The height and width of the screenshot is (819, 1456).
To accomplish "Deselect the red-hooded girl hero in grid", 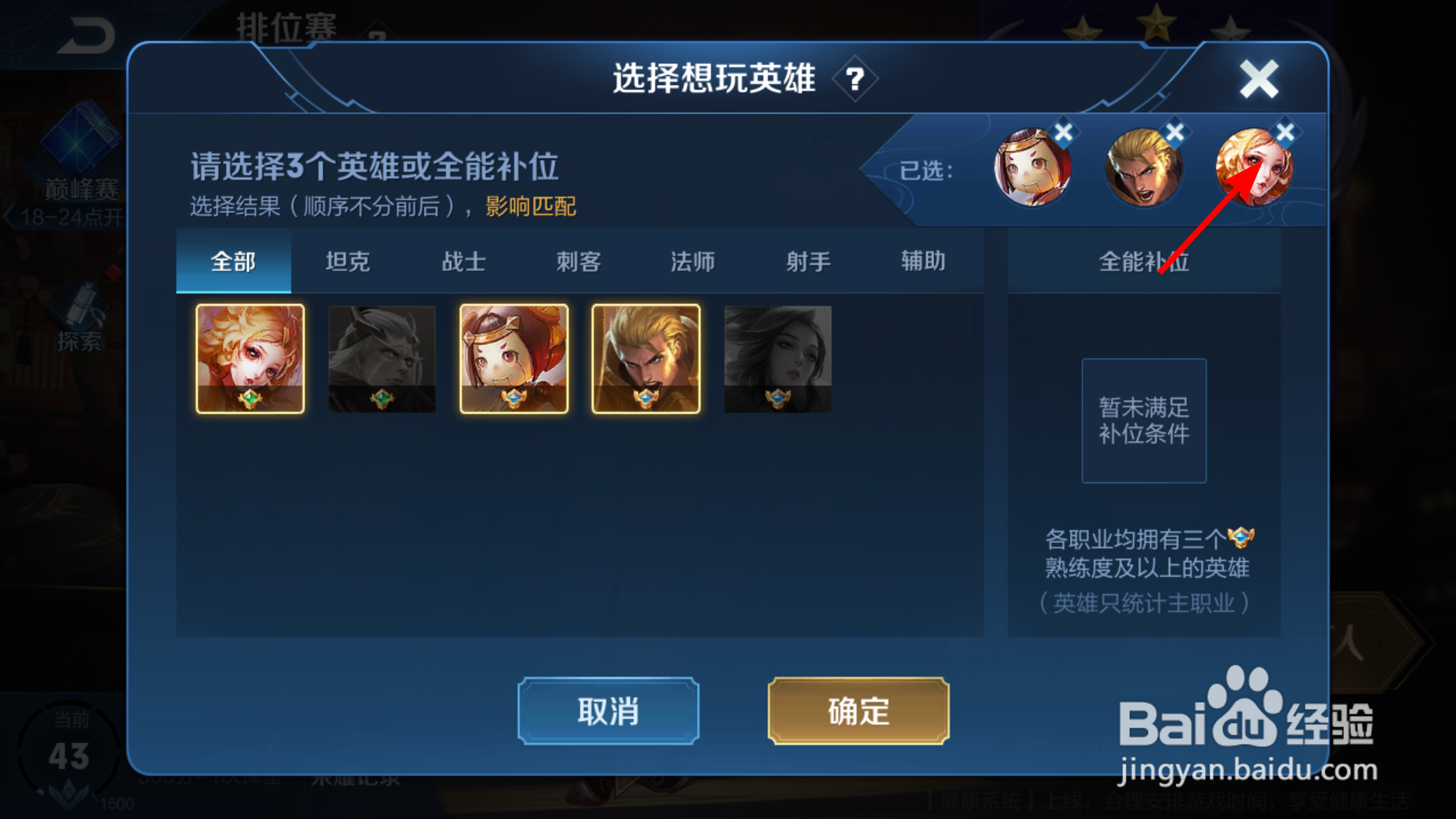I will coord(513,359).
